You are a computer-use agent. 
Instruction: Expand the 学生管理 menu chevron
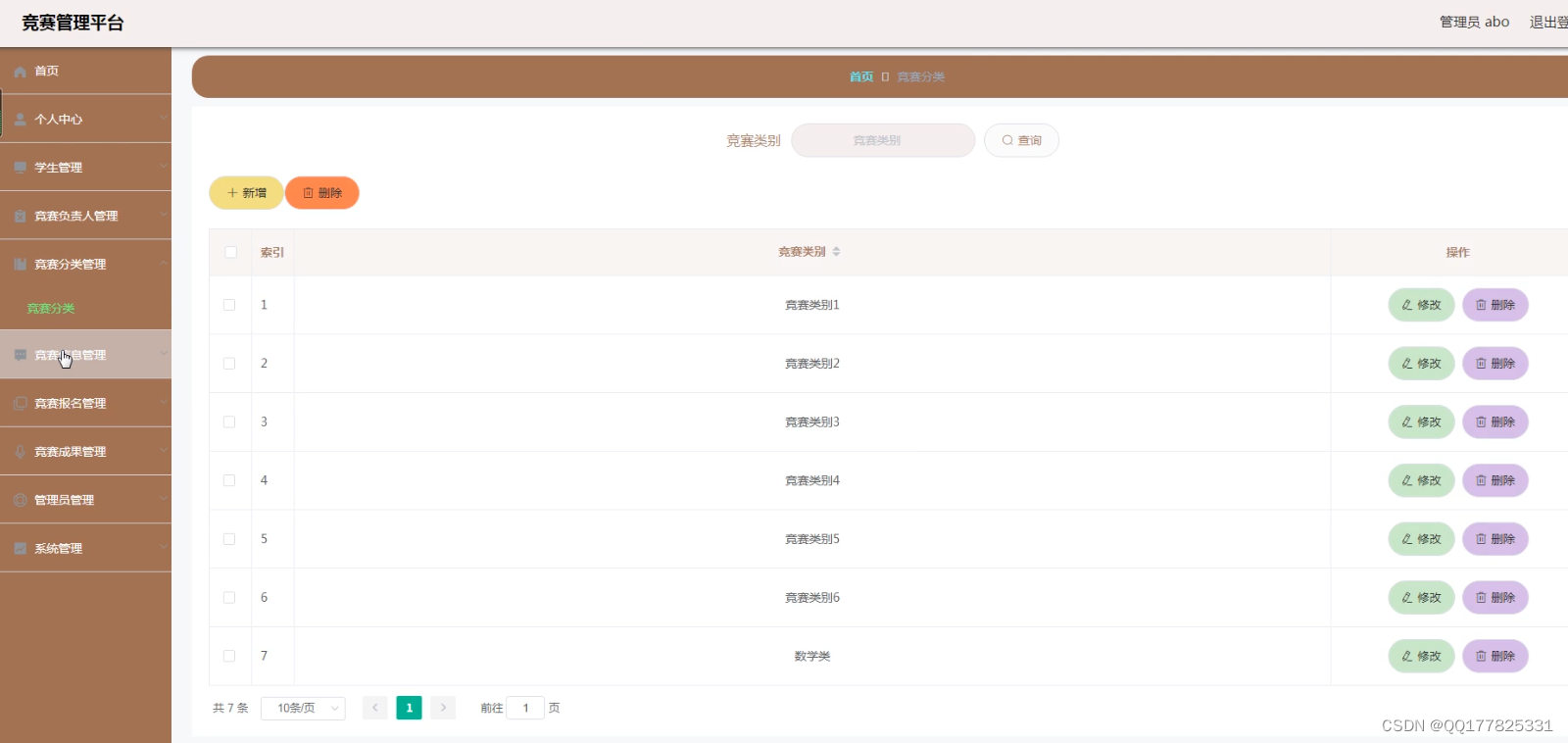point(164,167)
